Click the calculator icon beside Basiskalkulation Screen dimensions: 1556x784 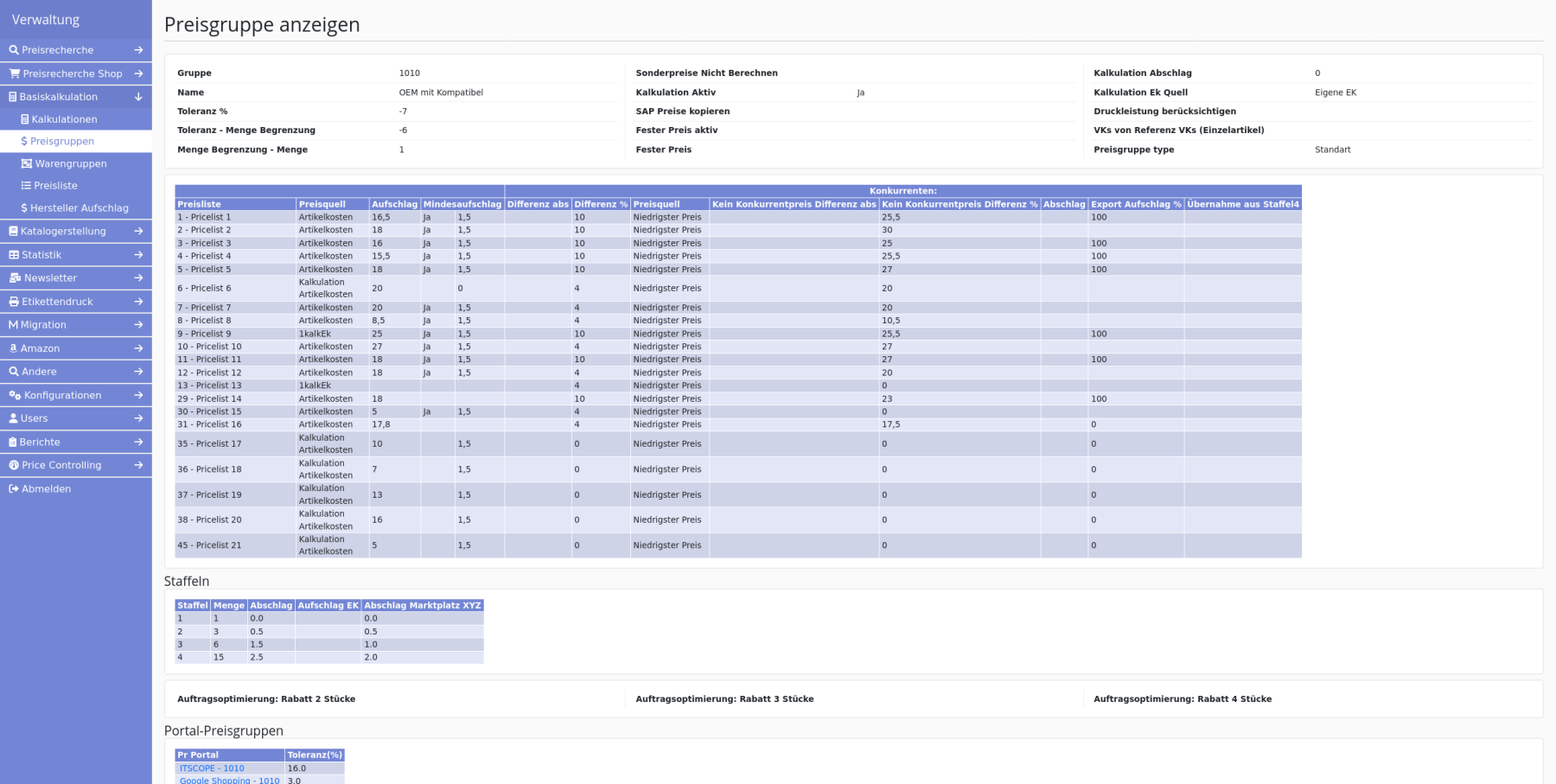13,97
